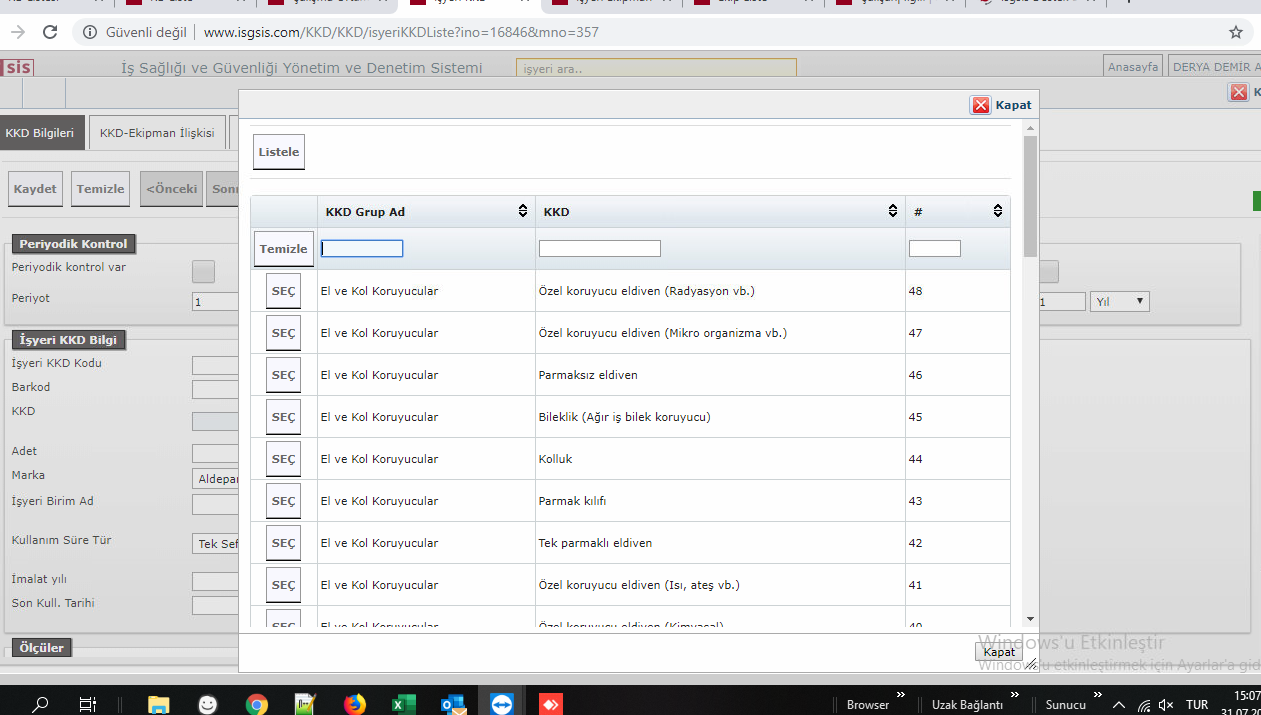Image resolution: width=1261 pixels, height=715 pixels.
Task: Expand the Marka dropdown showing Aldepa
Action: coord(216,479)
